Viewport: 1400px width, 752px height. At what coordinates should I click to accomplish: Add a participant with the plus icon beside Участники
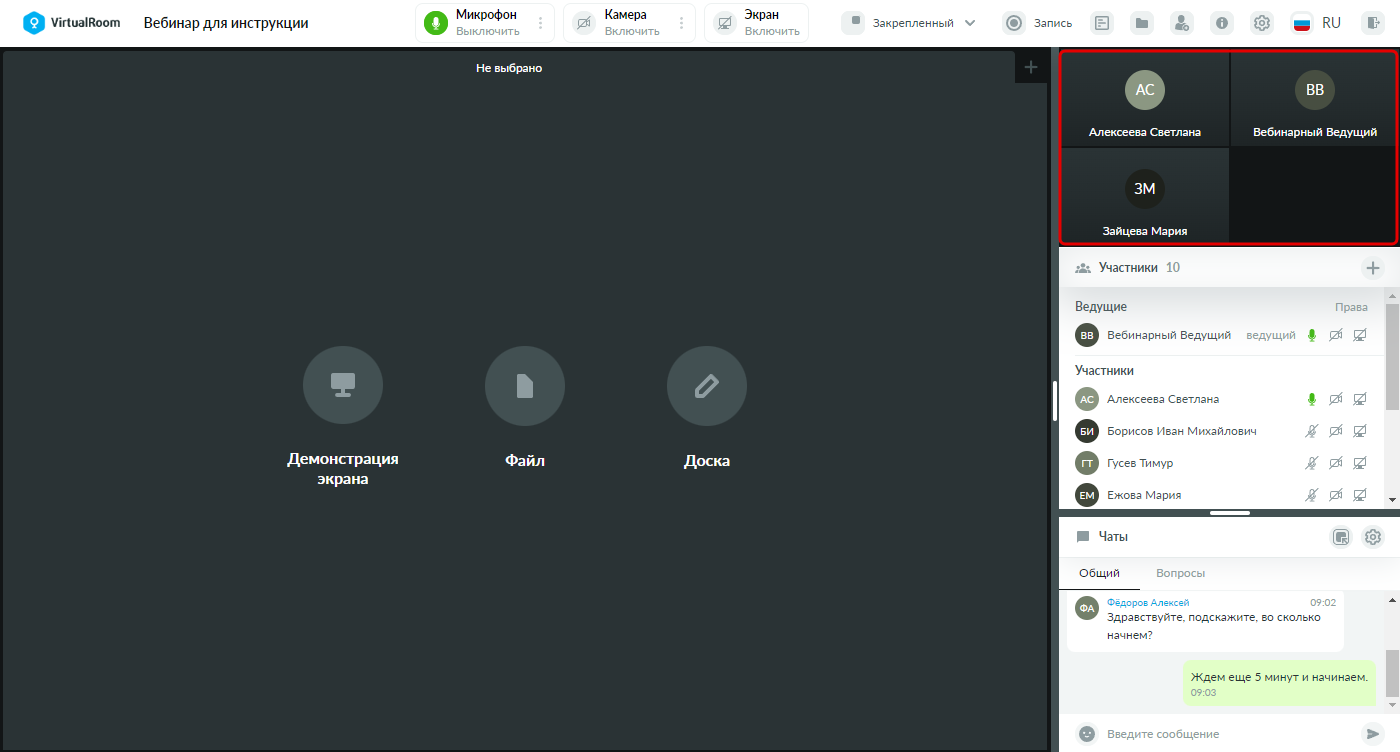tap(1373, 268)
